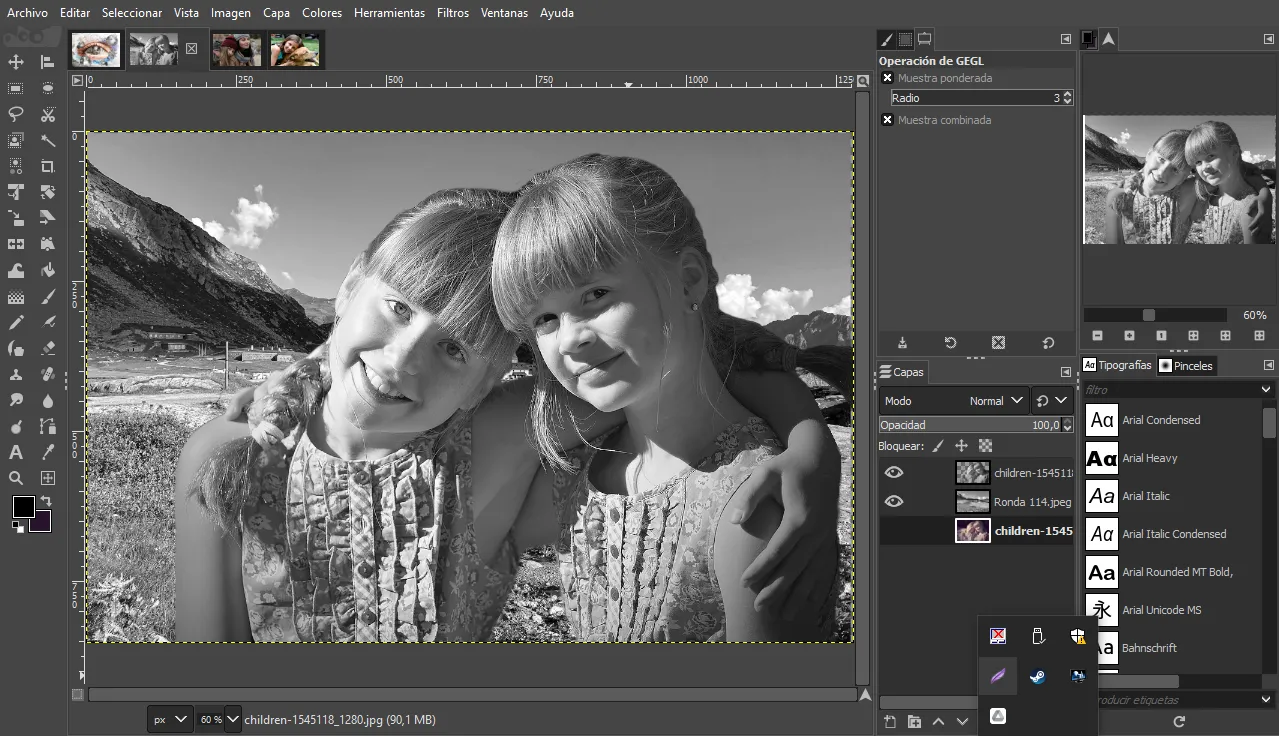Select the Bucket Fill tool

(48, 270)
